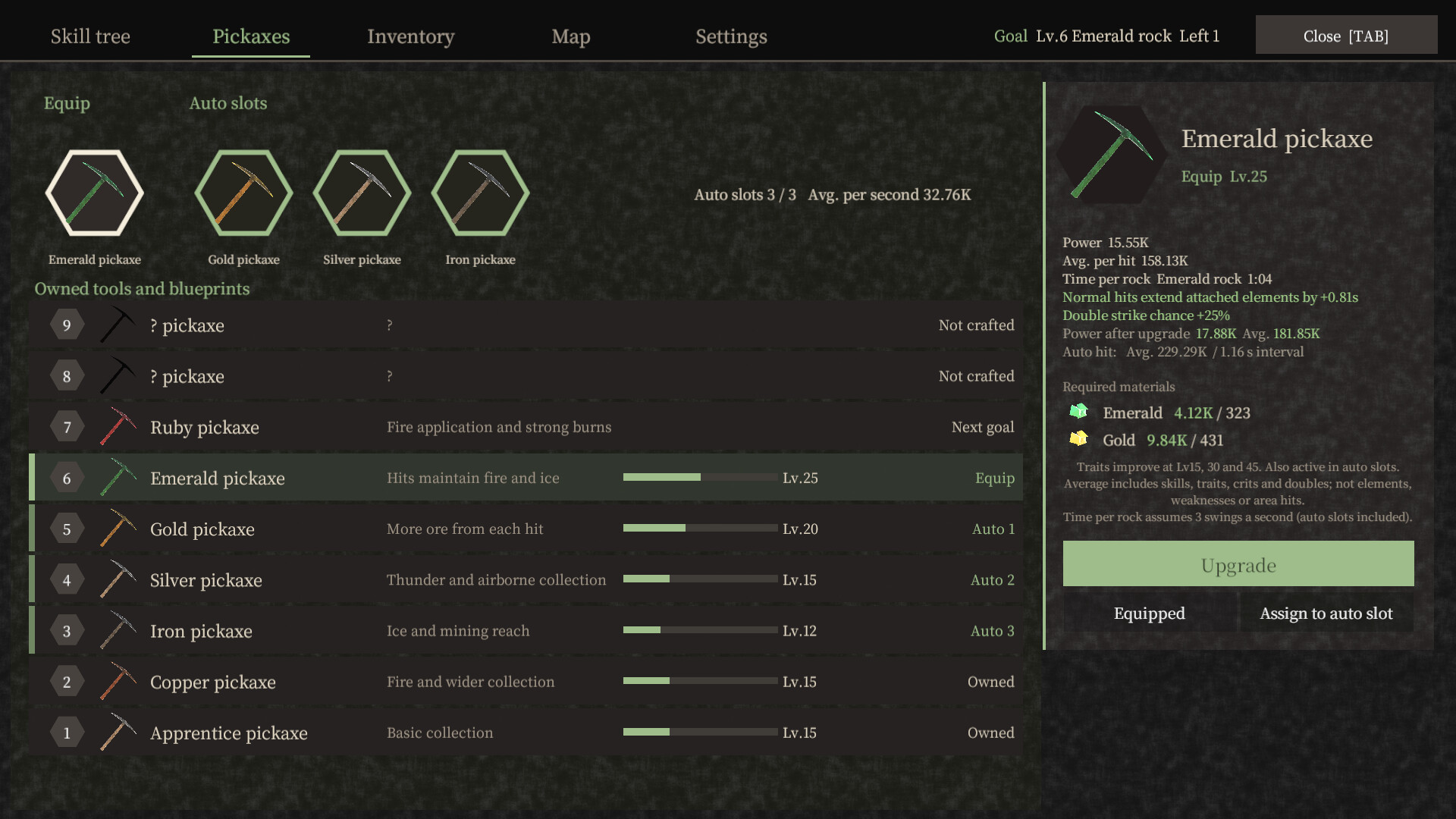Click the Silver pickaxe icon in row 4
Screen dimensions: 1456x819
(118, 579)
